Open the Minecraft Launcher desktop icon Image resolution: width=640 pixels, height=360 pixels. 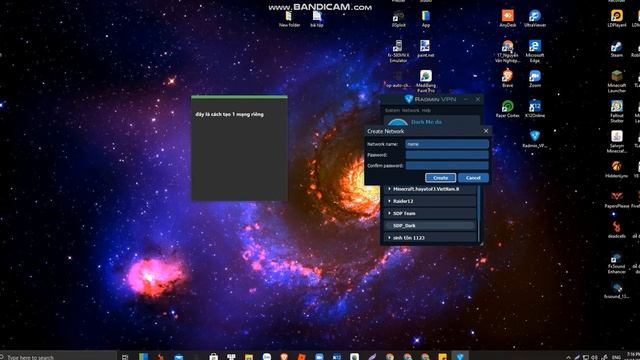617,81
